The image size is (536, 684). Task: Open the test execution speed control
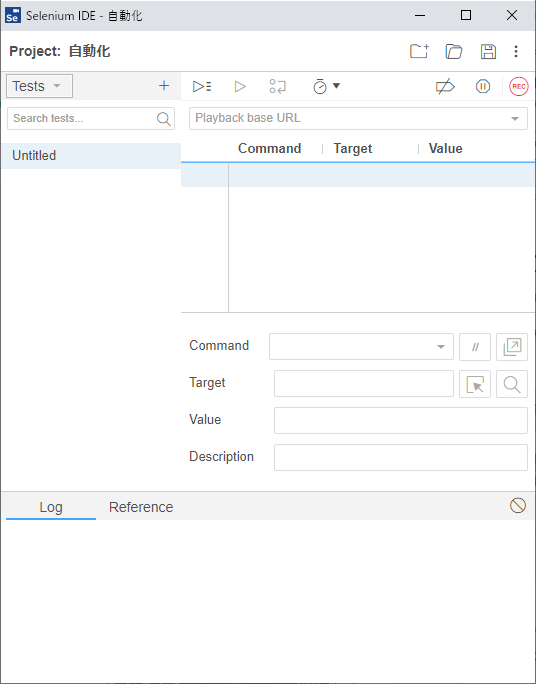tap(326, 86)
